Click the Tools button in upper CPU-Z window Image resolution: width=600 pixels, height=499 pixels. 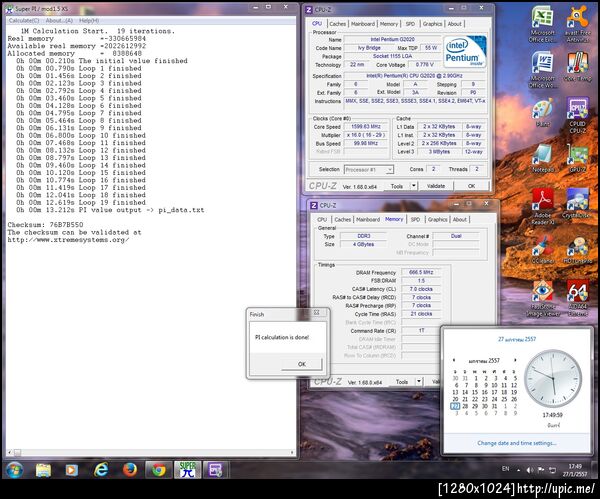point(396,186)
